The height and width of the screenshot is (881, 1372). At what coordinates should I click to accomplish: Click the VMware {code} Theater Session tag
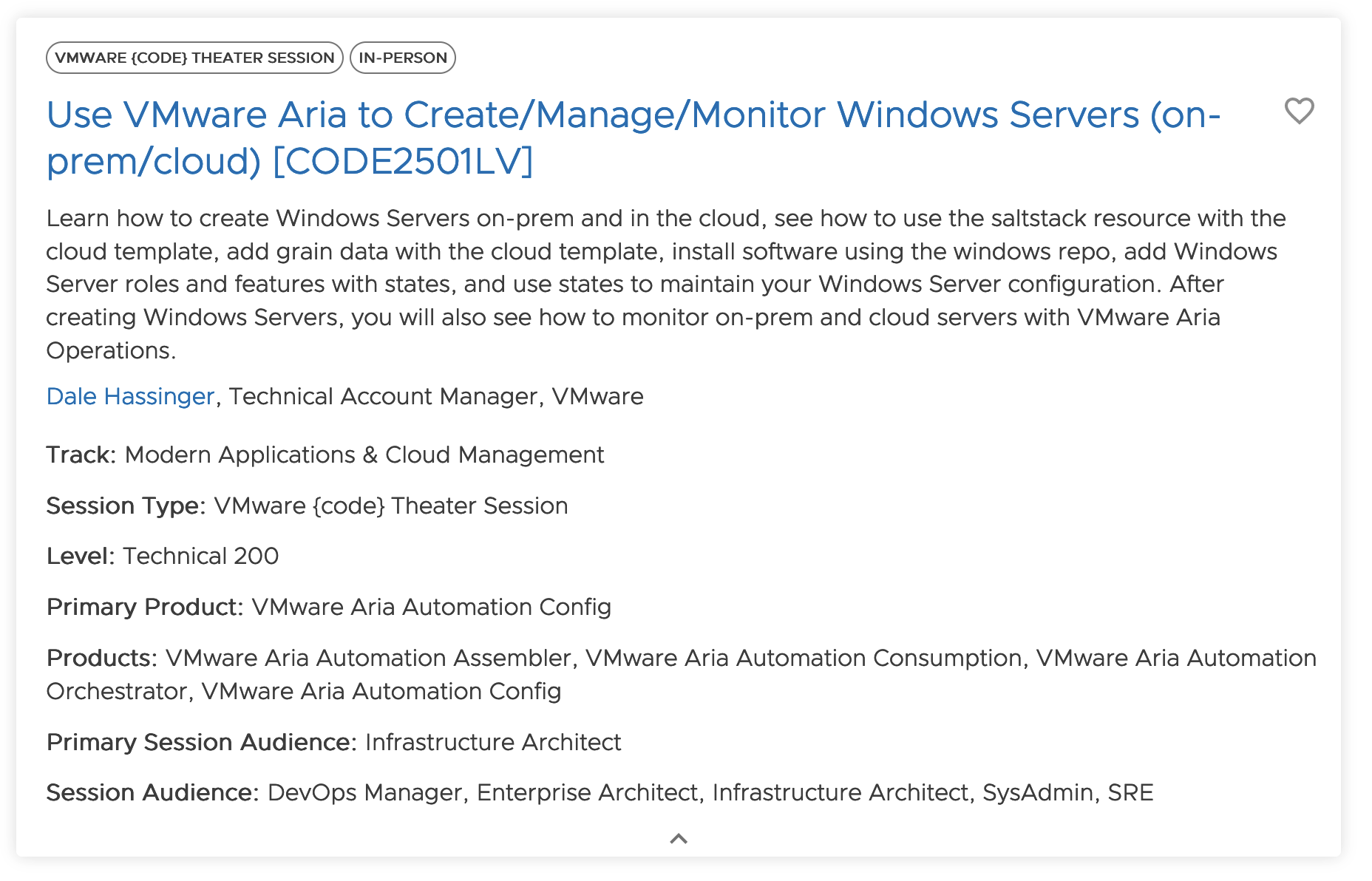click(194, 58)
